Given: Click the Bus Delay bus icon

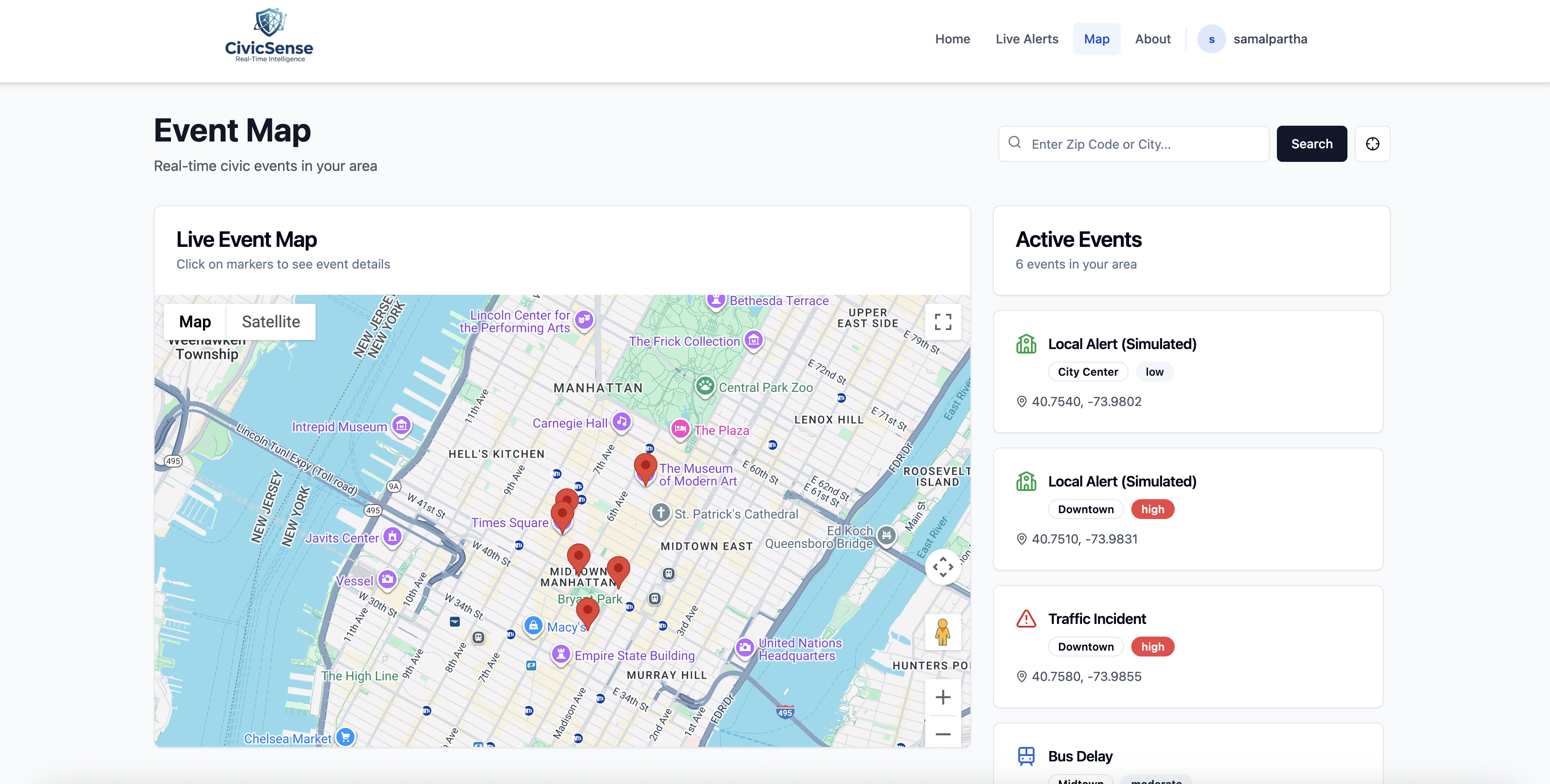Looking at the screenshot, I should [1026, 756].
